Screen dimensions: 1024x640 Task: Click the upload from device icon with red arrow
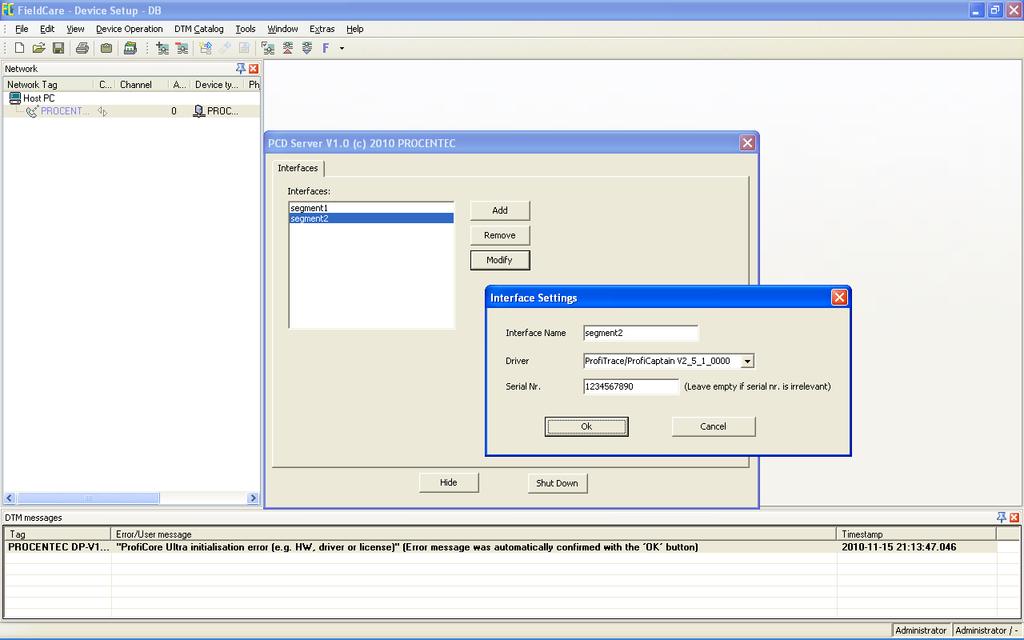(288, 48)
